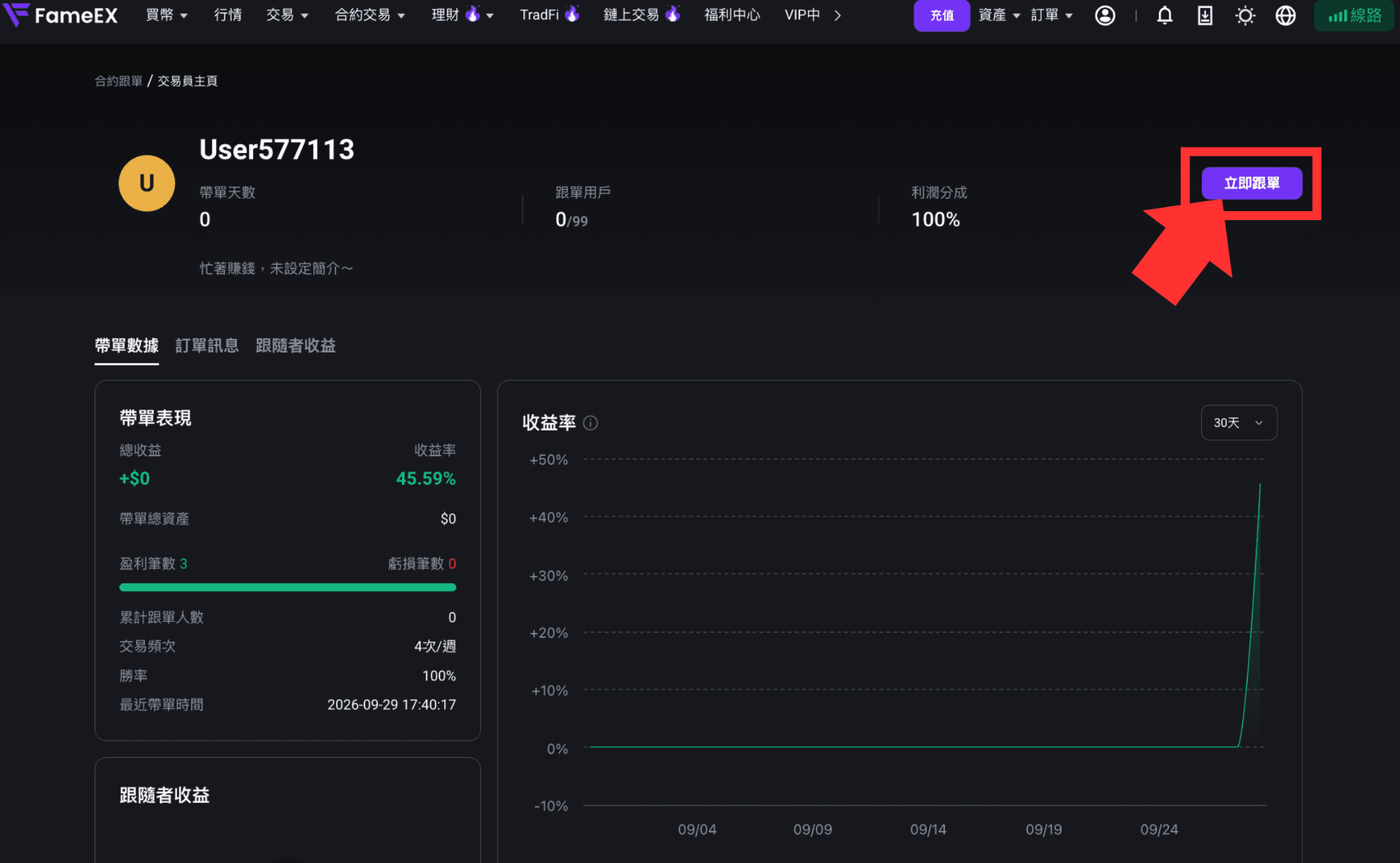
Task: Open the 30天 time range dropdown
Action: point(1239,423)
